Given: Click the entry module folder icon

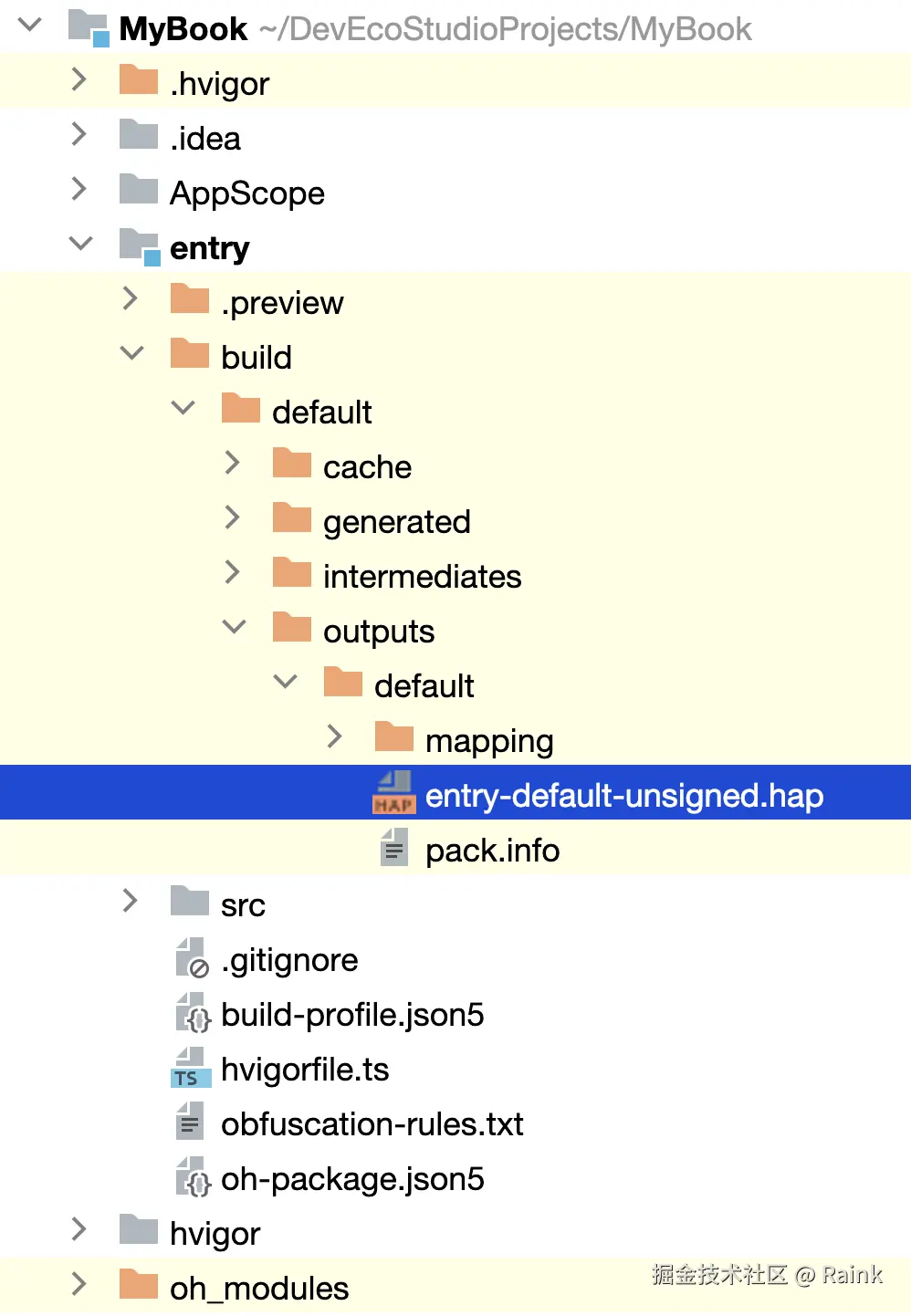Looking at the screenshot, I should 140,247.
